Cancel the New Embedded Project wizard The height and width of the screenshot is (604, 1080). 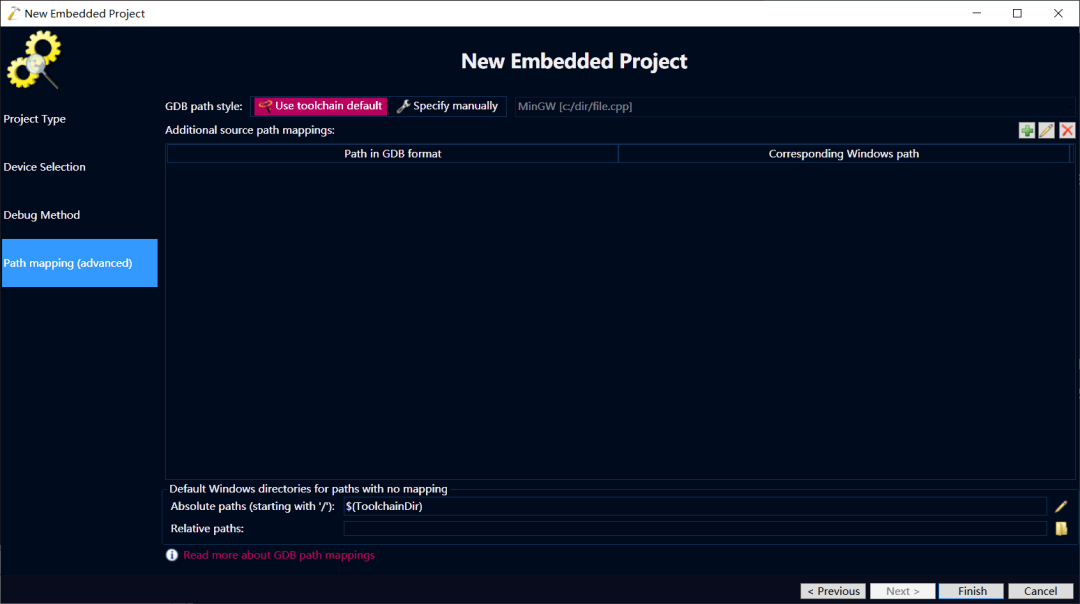pyautogui.click(x=1041, y=591)
